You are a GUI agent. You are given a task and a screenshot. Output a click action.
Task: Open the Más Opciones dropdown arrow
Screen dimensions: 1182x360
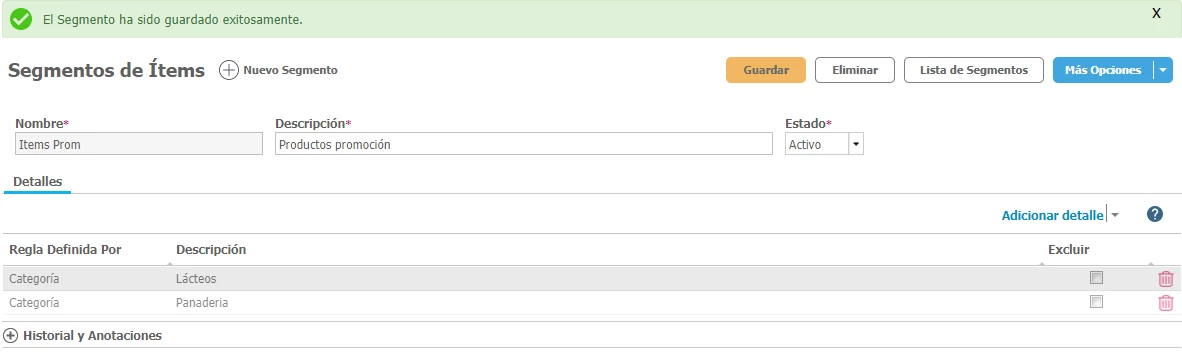point(1163,70)
